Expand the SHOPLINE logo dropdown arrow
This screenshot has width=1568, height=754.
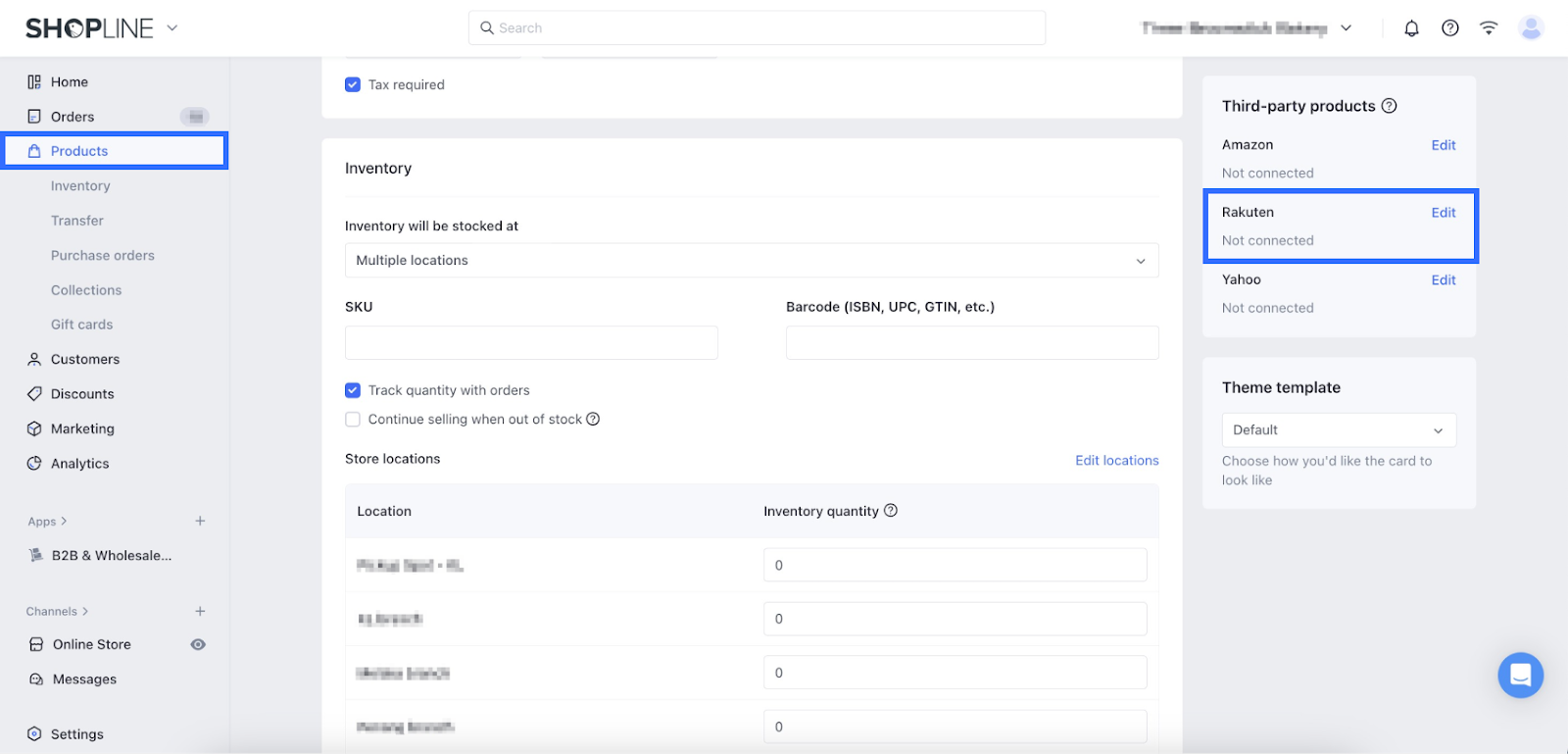(172, 28)
